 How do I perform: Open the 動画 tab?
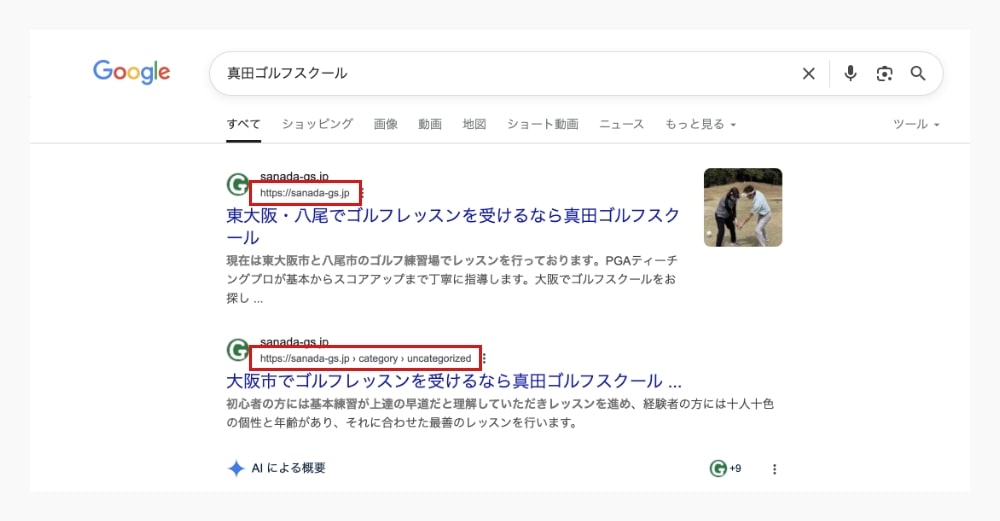430,124
